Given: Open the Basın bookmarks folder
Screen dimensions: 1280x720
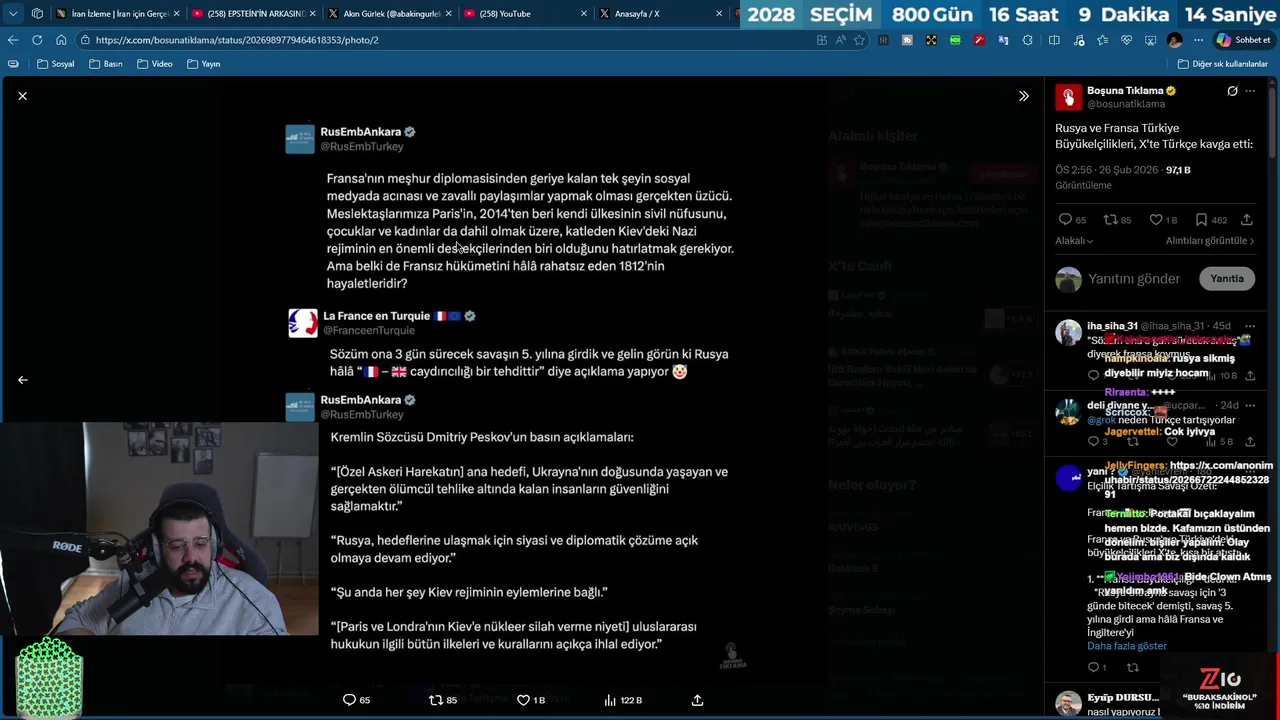Looking at the screenshot, I should click(x=106, y=64).
